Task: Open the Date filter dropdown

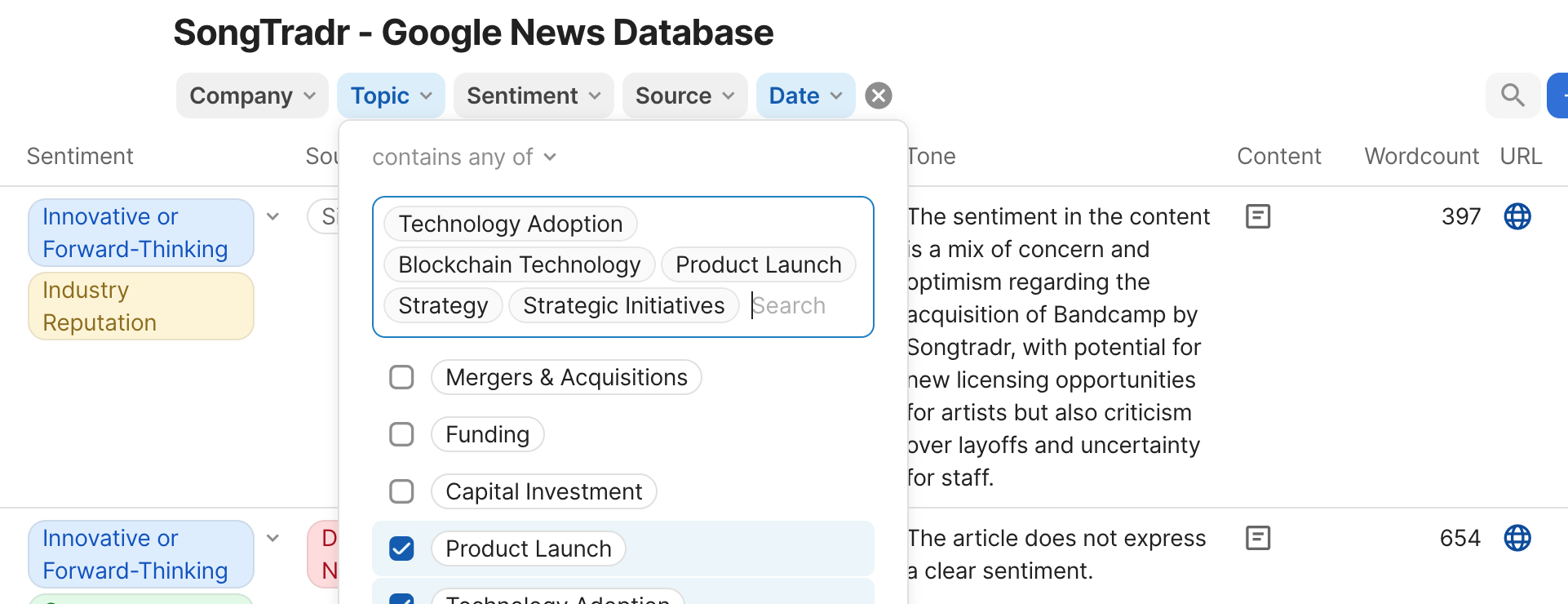Action: click(805, 95)
